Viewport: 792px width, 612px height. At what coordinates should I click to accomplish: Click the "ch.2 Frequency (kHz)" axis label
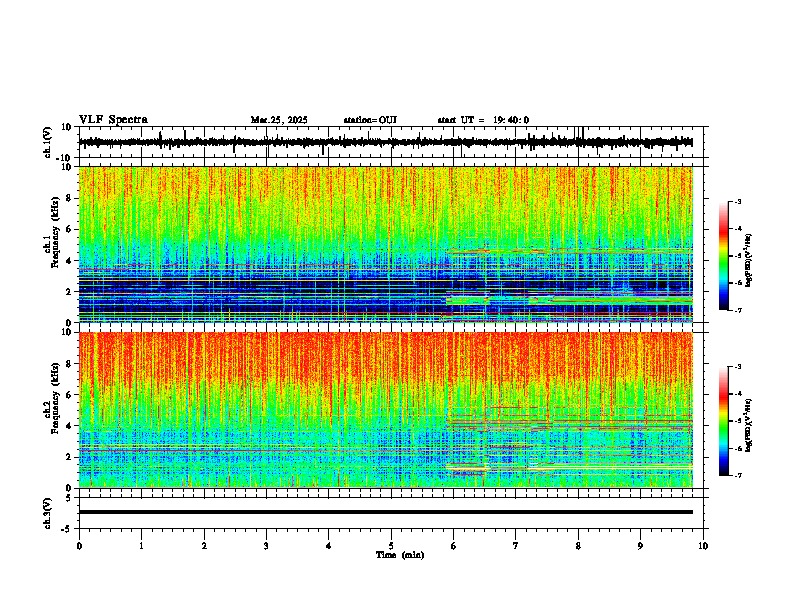[x=52, y=398]
